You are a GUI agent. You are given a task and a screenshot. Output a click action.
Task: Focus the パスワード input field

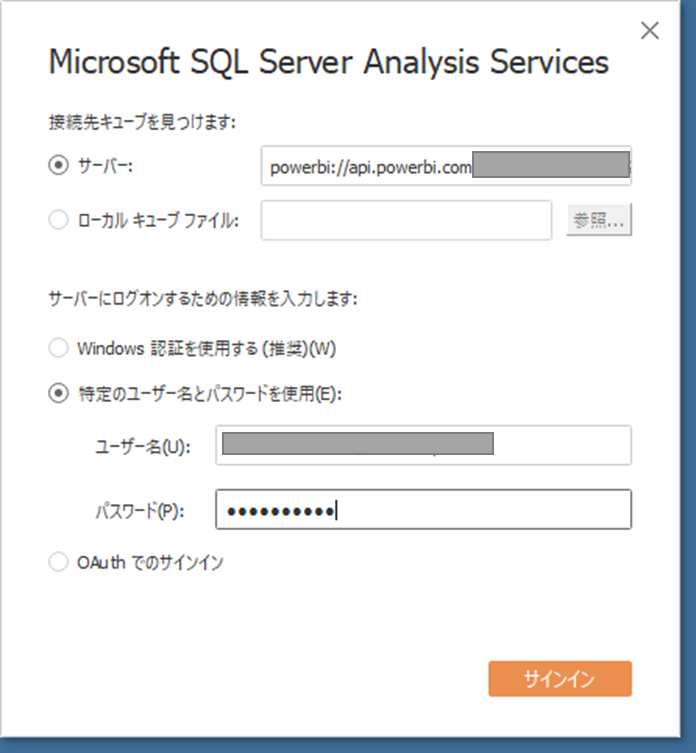pos(423,510)
